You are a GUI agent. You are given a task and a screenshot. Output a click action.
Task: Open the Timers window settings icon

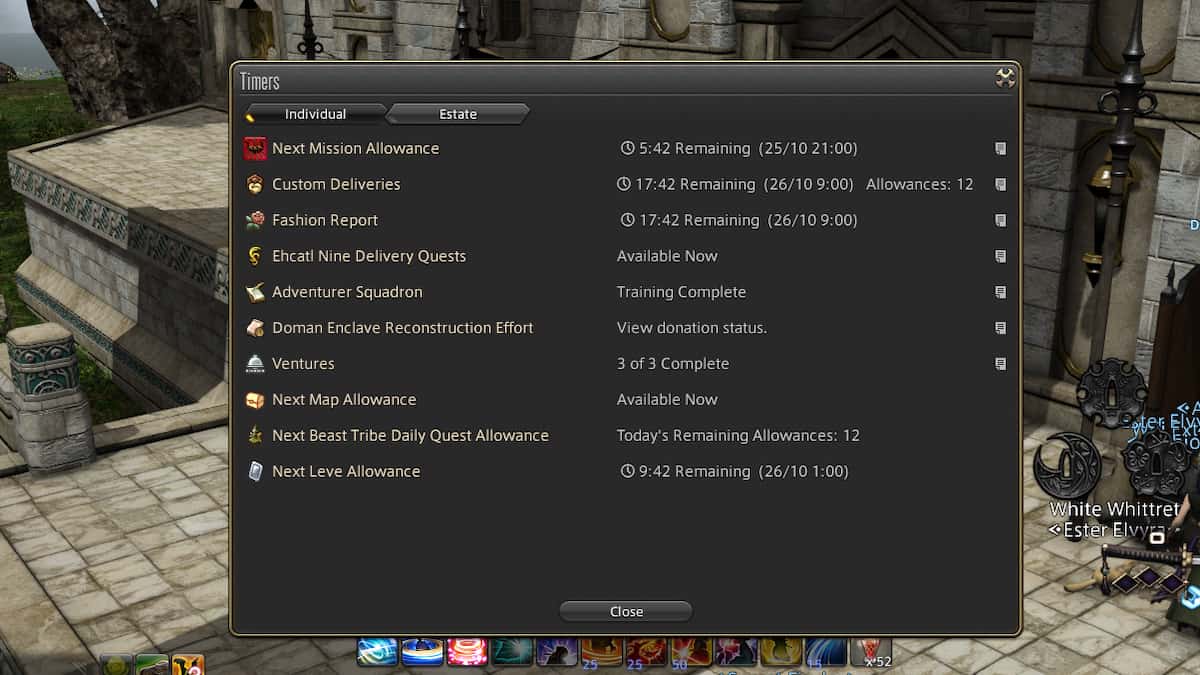(x=1003, y=76)
